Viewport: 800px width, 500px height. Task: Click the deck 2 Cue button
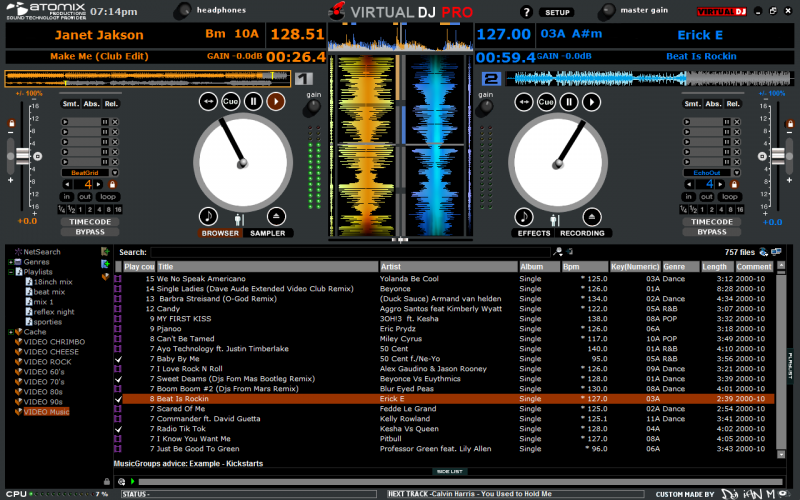pos(546,102)
